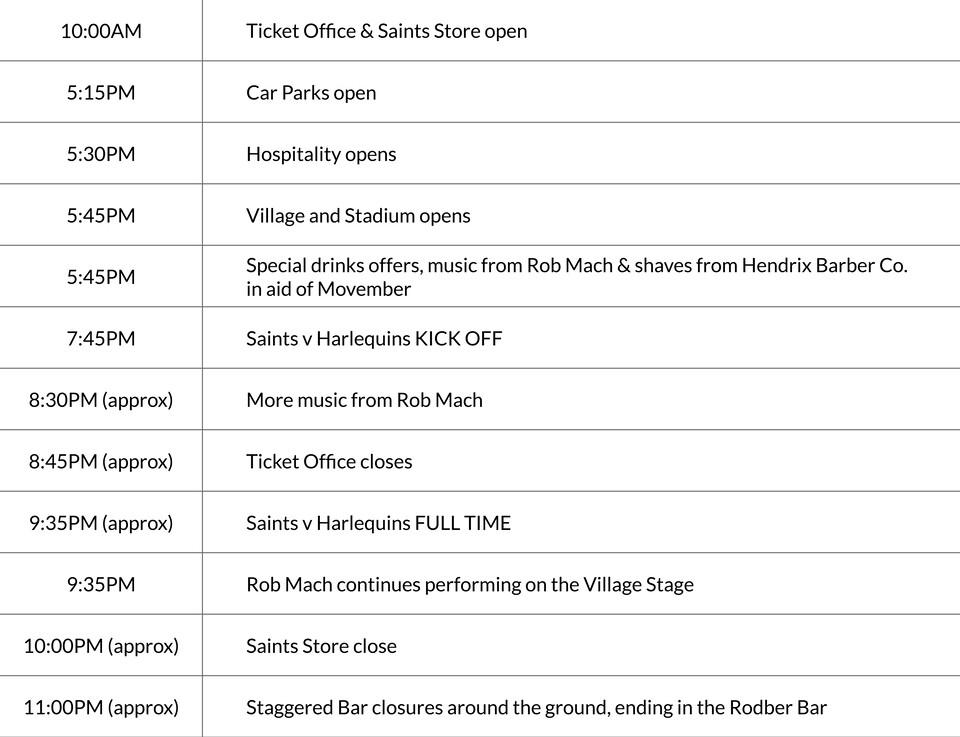
Task: Select 'Saints v Harlequins KICK OFF' entry
Action: [374, 339]
